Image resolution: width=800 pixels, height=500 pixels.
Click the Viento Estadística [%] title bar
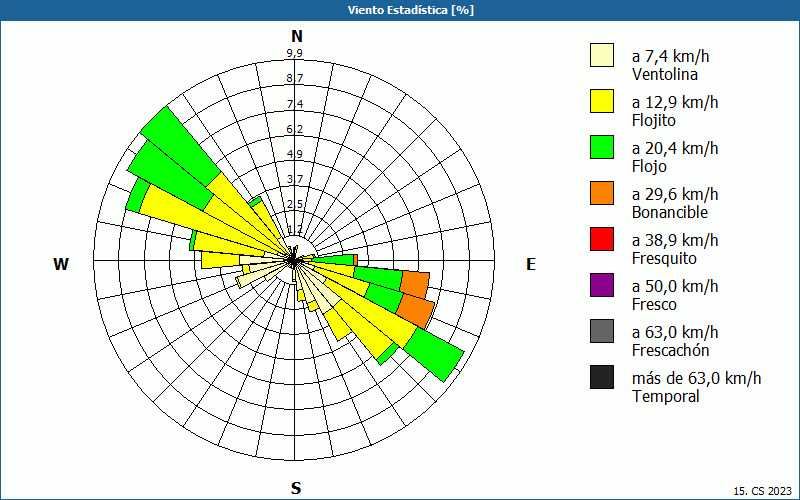click(x=400, y=10)
